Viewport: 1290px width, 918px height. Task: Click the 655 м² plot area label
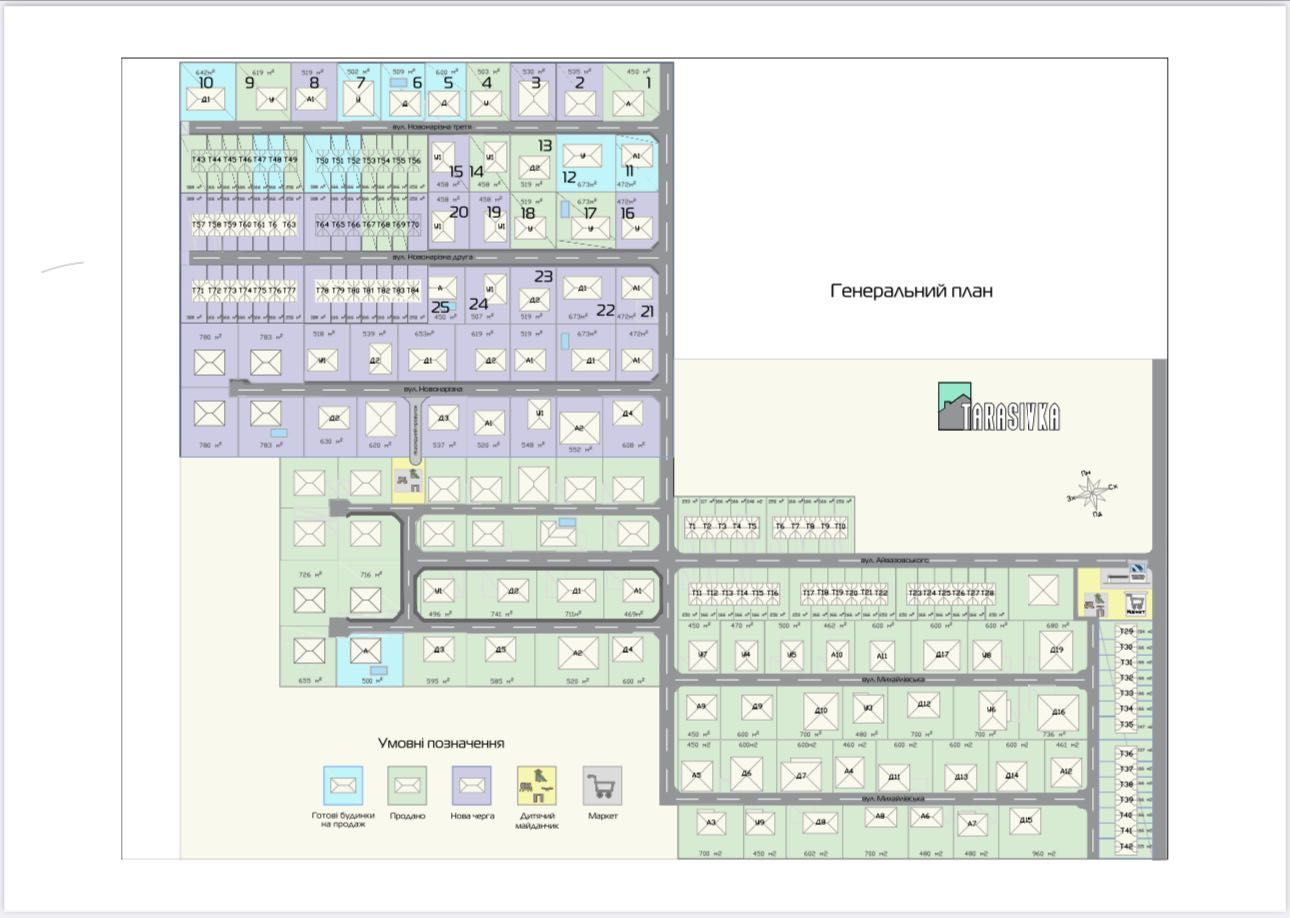point(310,681)
